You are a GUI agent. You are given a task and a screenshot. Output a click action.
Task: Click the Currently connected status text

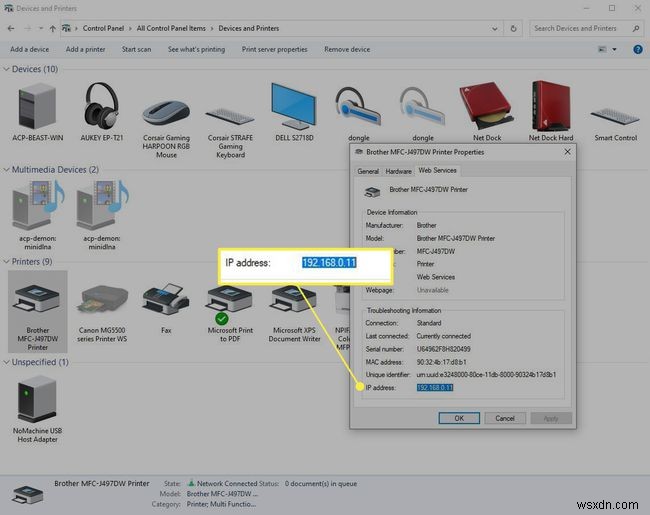click(444, 336)
